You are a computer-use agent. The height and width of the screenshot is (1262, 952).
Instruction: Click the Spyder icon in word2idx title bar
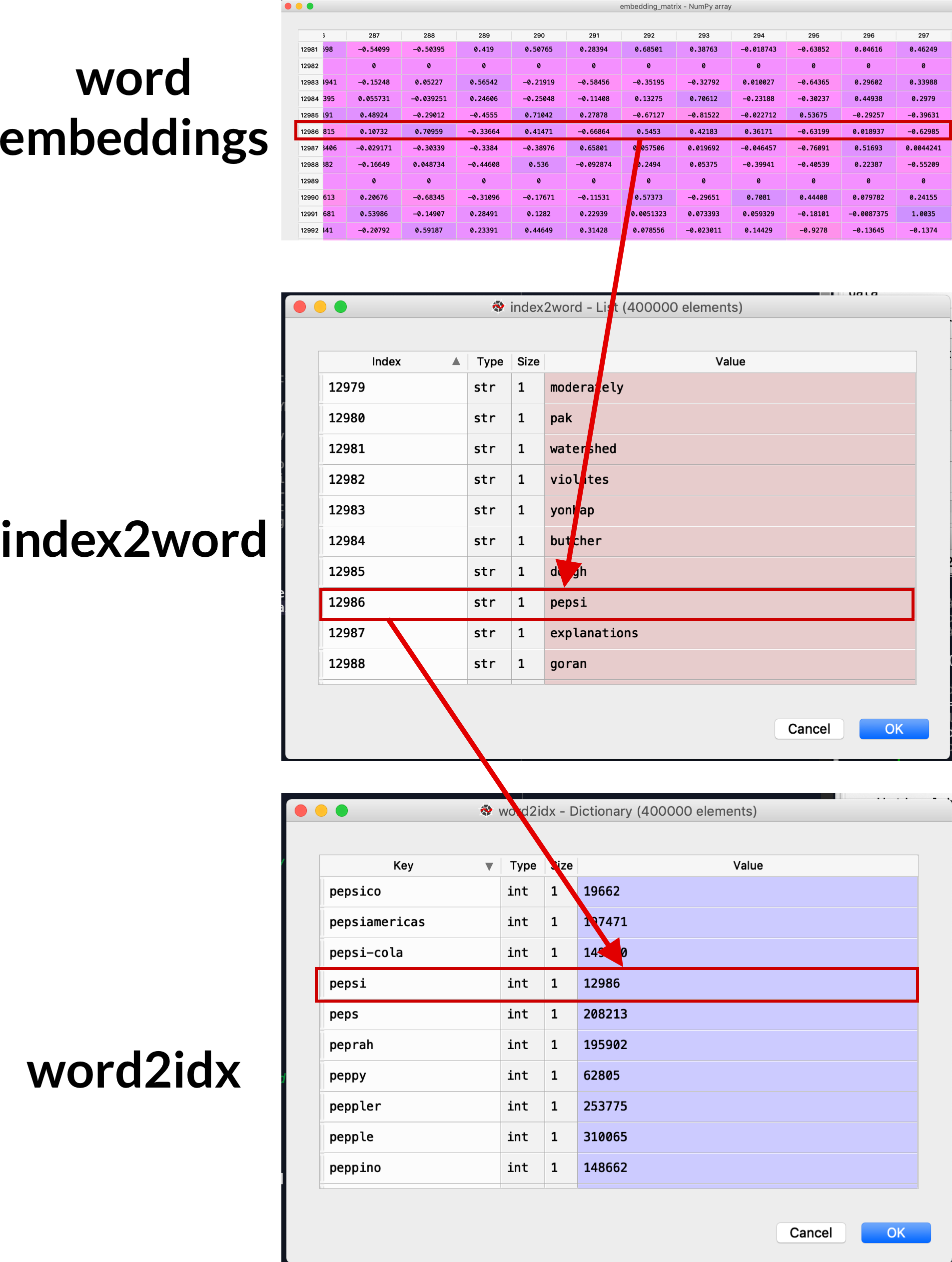pos(486,811)
